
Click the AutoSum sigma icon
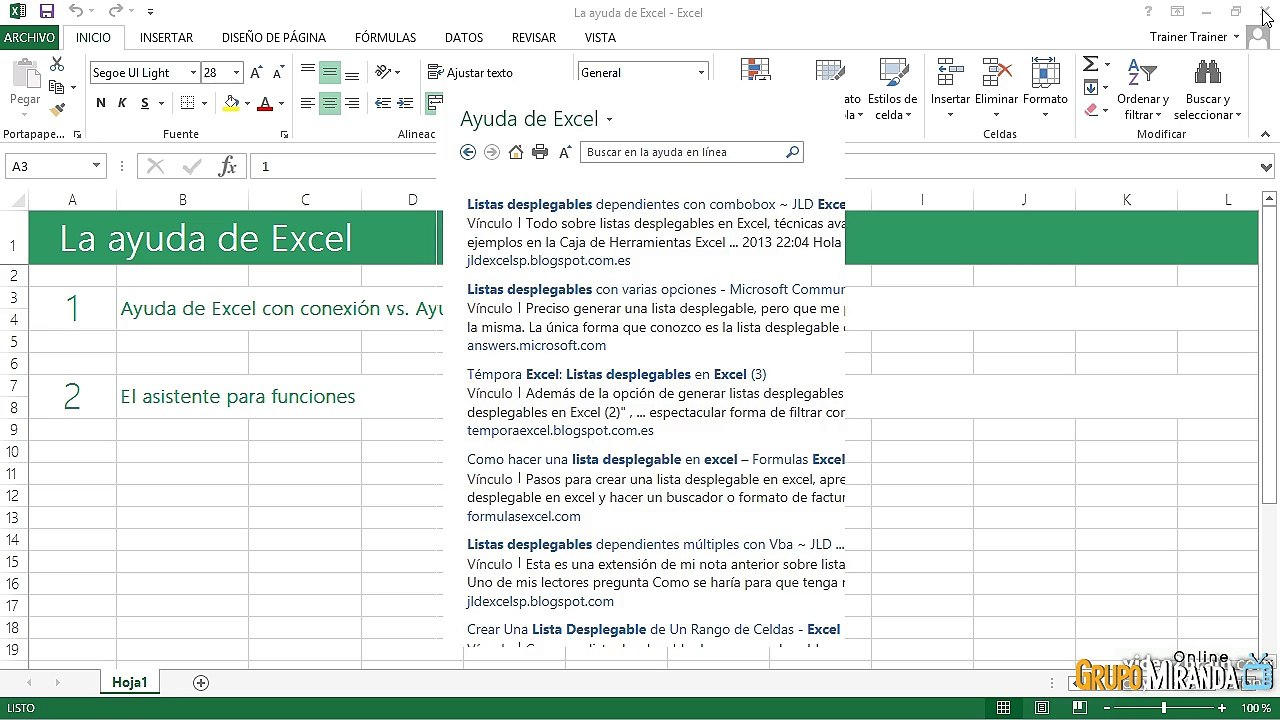coord(1091,64)
